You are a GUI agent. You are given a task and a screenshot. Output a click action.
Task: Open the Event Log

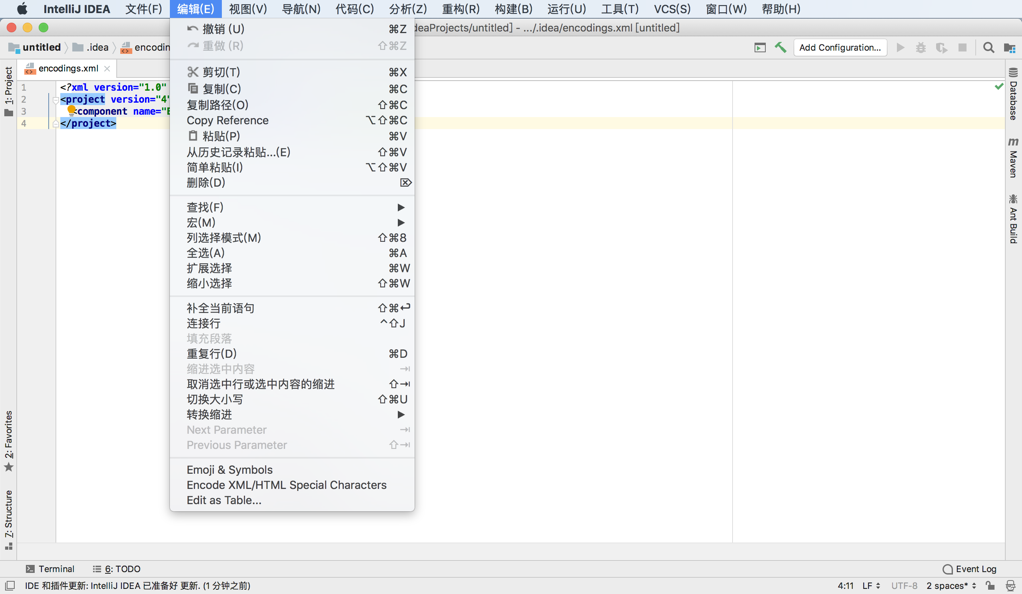(969, 569)
